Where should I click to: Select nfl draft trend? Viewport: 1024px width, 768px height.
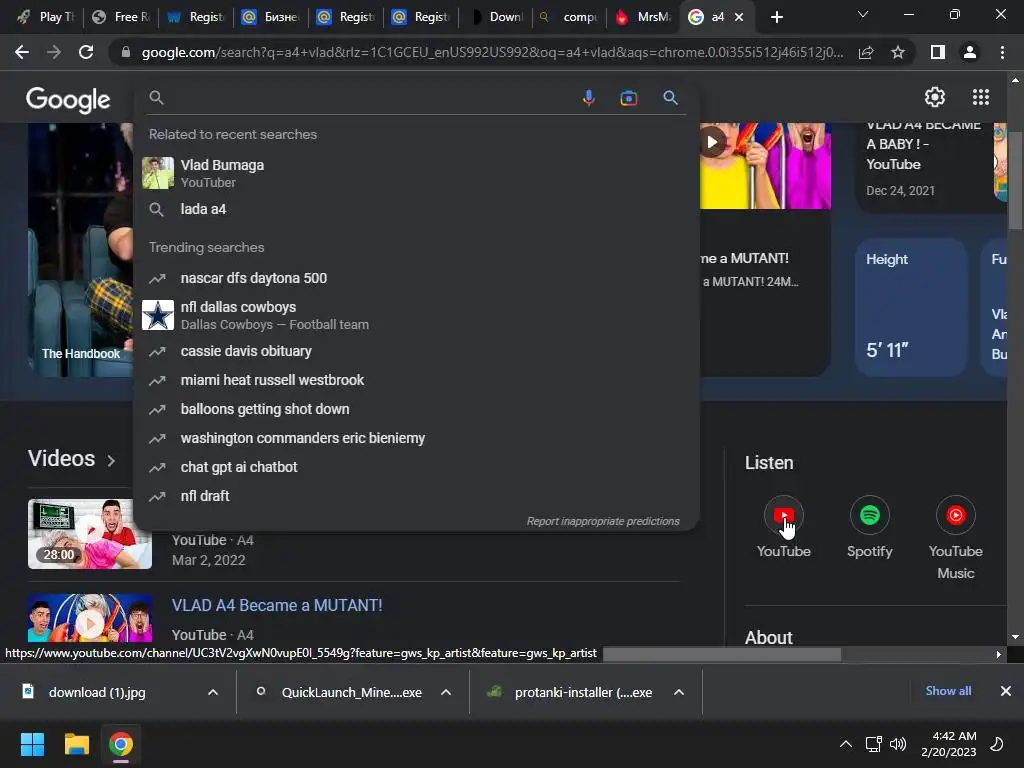click(416, 496)
